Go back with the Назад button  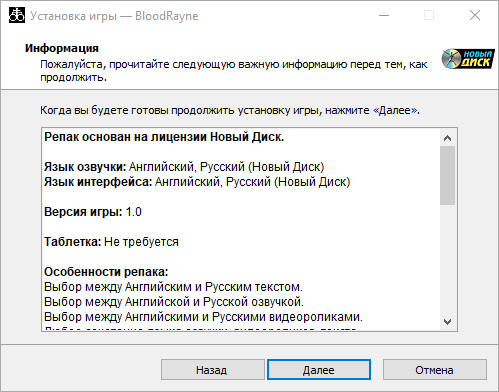[x=213, y=369]
